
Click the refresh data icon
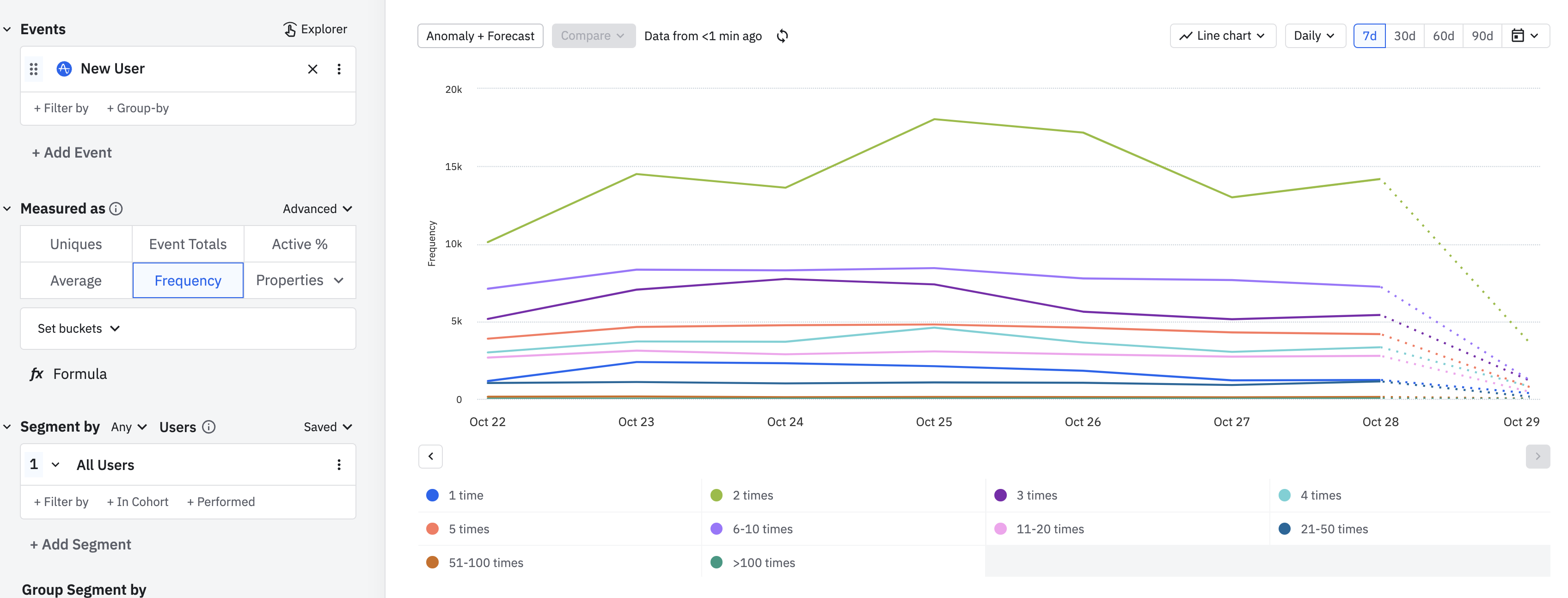782,36
